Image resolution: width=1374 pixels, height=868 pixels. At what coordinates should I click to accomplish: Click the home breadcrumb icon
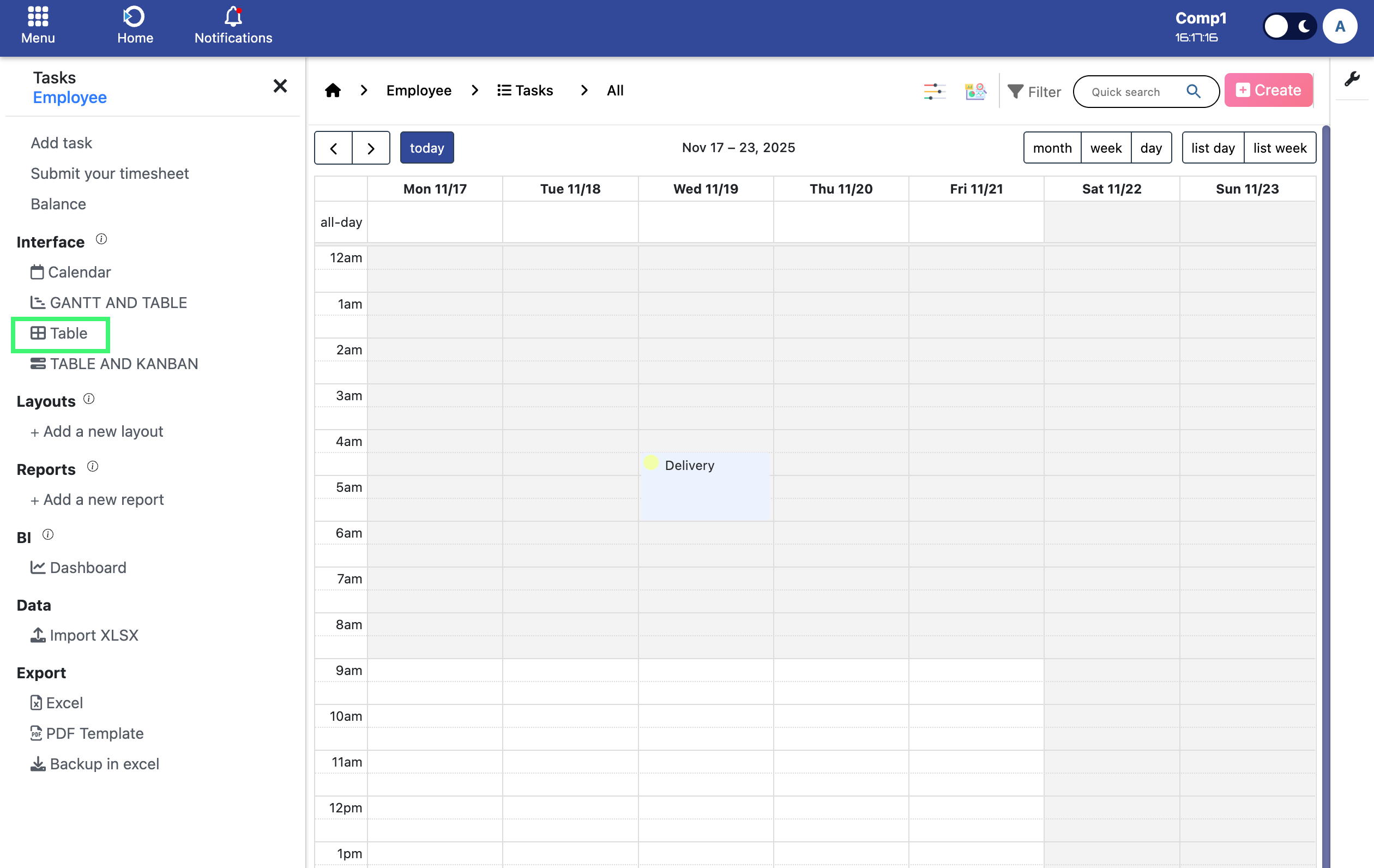click(x=333, y=90)
